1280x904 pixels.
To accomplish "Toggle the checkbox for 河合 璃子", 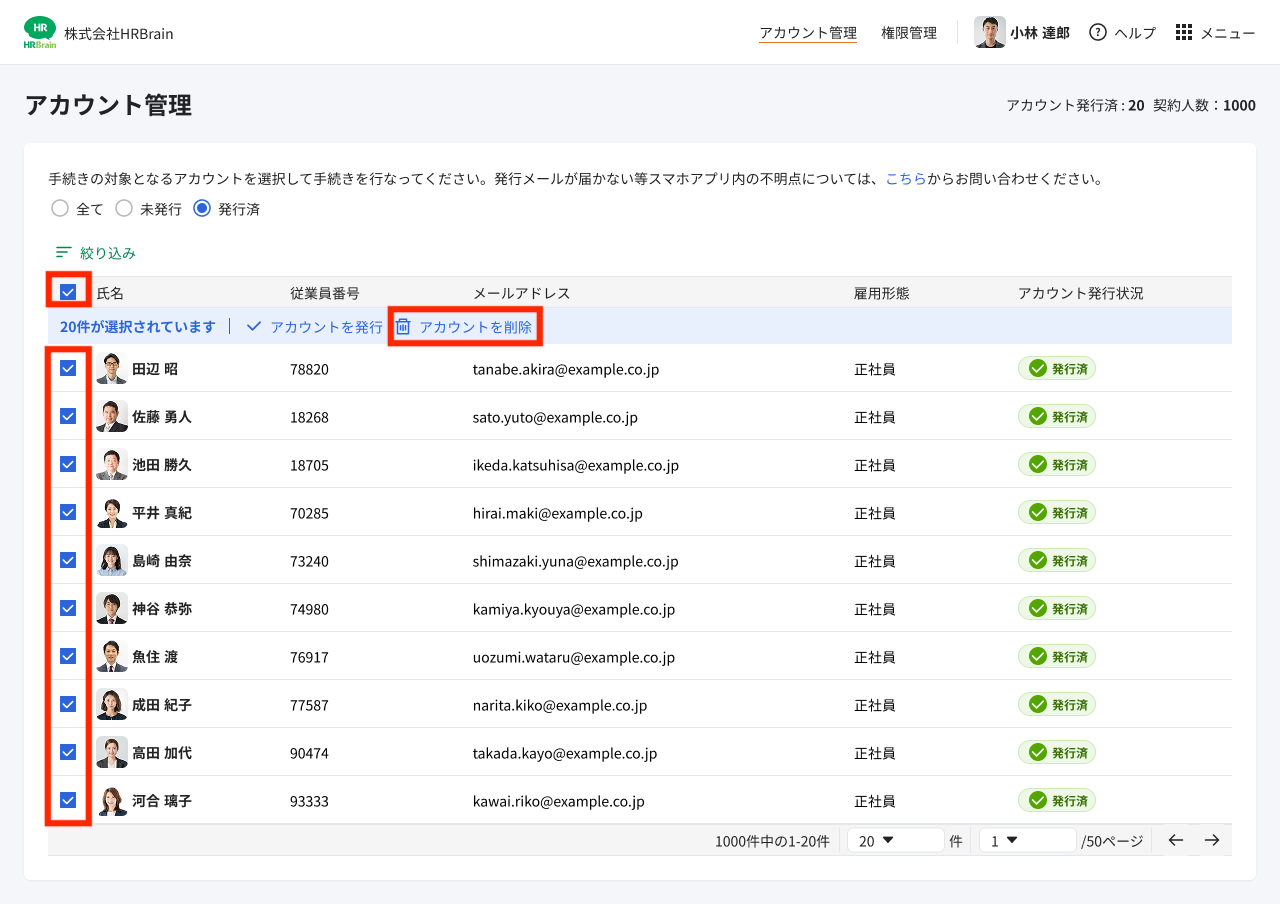I will click(67, 800).
